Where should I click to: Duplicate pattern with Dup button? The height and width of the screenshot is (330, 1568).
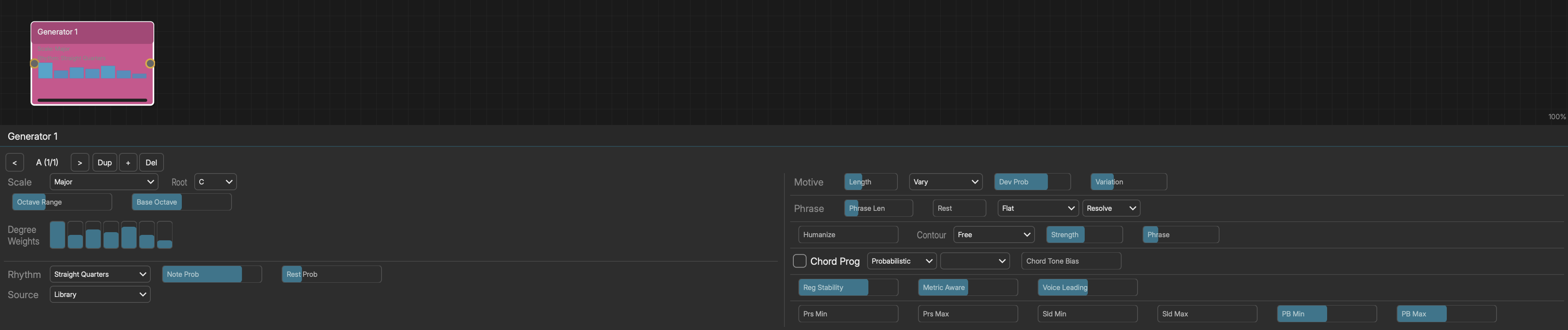(x=105, y=162)
